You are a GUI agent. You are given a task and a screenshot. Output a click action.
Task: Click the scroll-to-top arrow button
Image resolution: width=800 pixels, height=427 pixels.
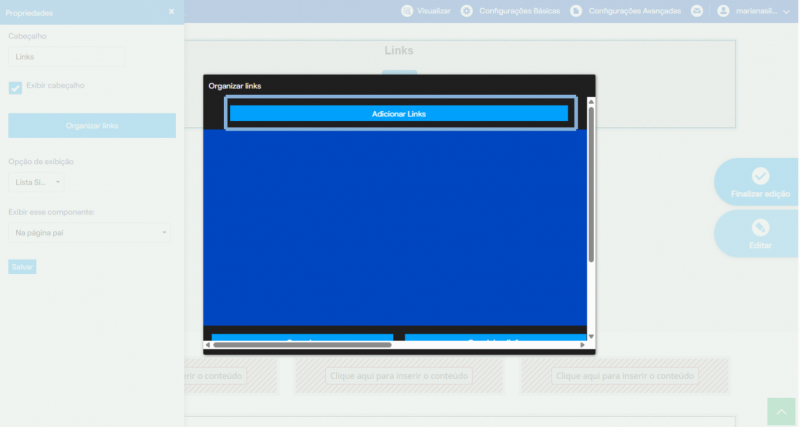click(781, 411)
